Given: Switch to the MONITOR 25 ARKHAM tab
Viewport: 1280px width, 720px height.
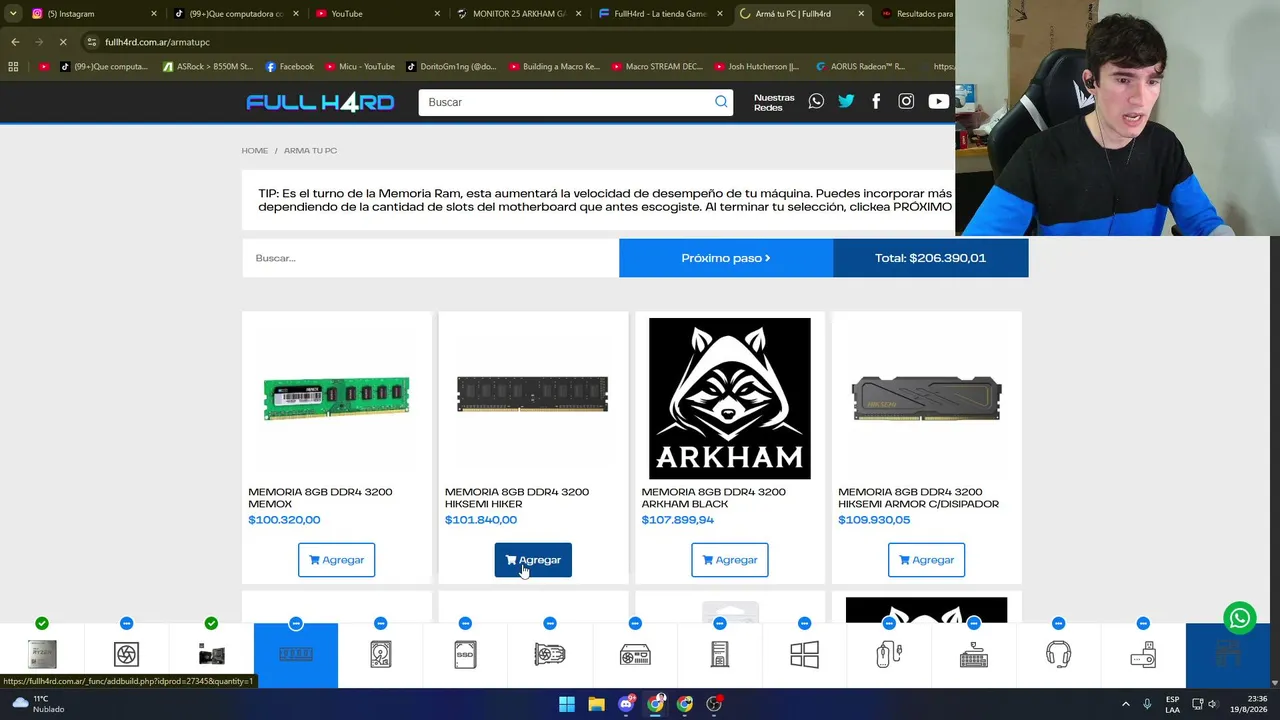Looking at the screenshot, I should [x=519, y=14].
